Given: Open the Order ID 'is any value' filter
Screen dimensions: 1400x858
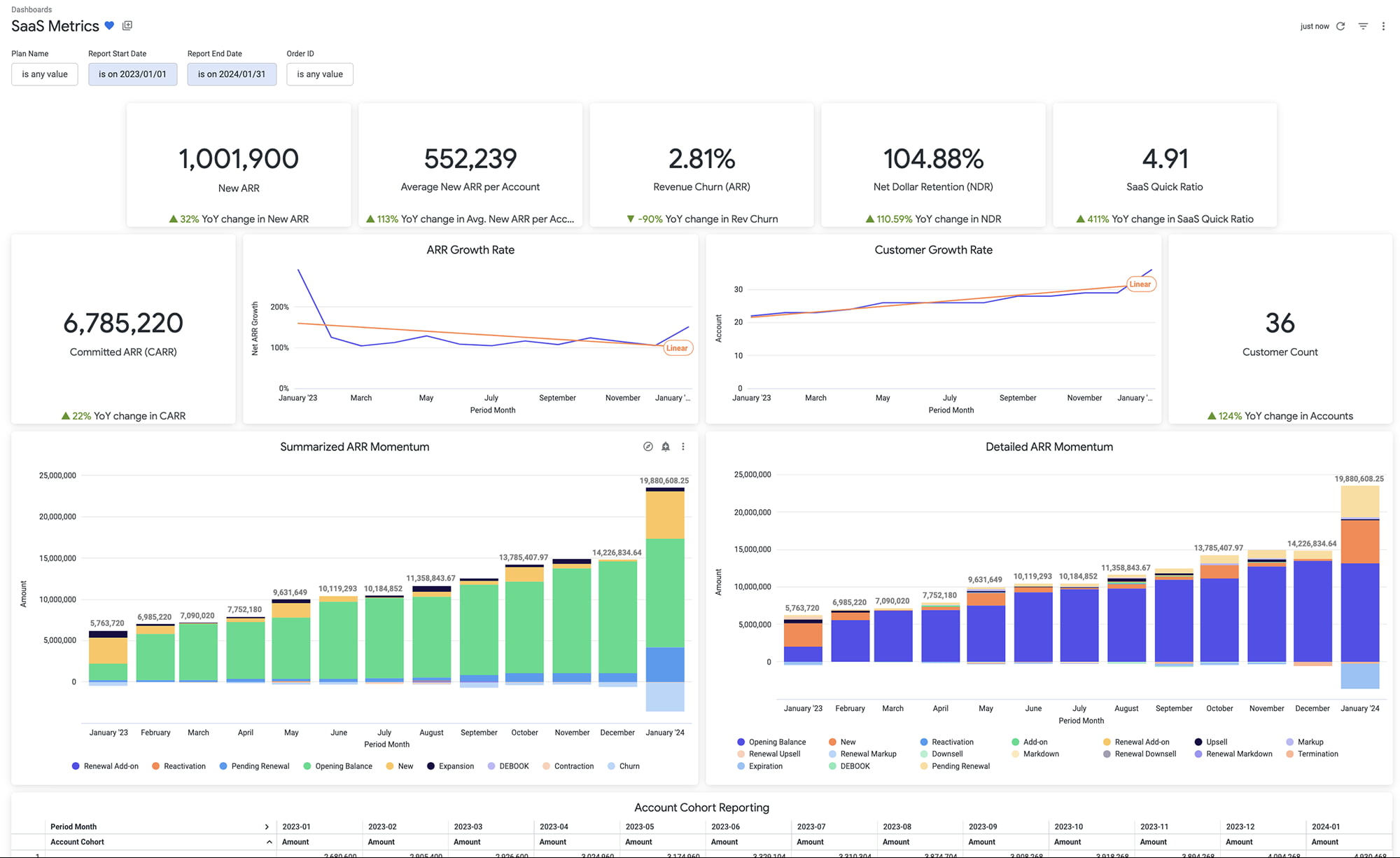Looking at the screenshot, I should point(319,74).
